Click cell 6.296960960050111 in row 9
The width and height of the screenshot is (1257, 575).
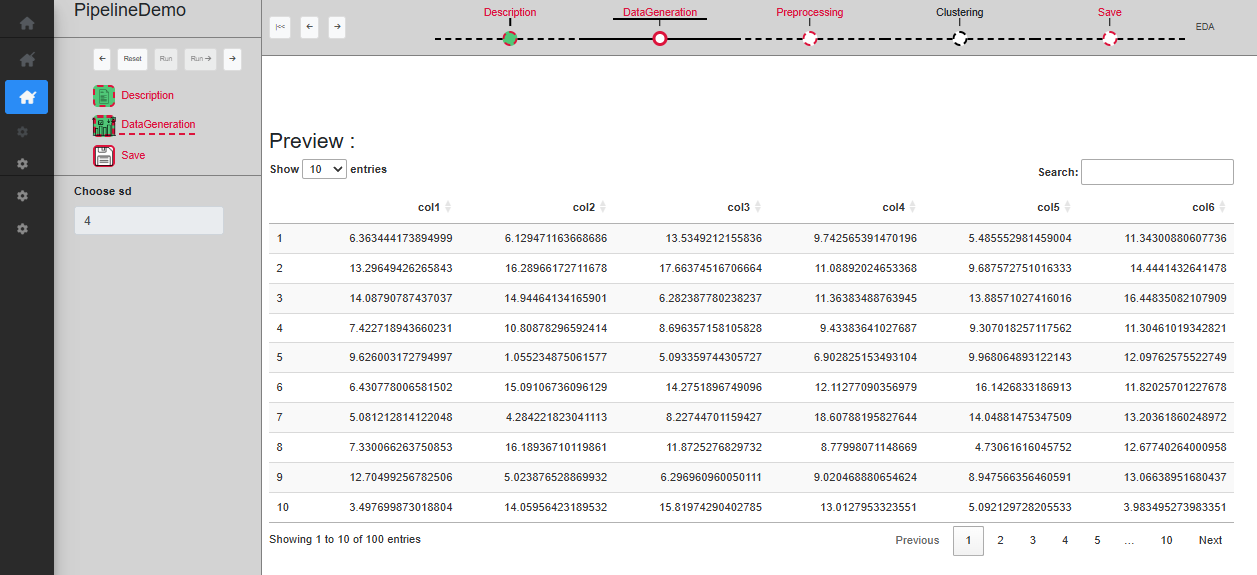[711, 478]
